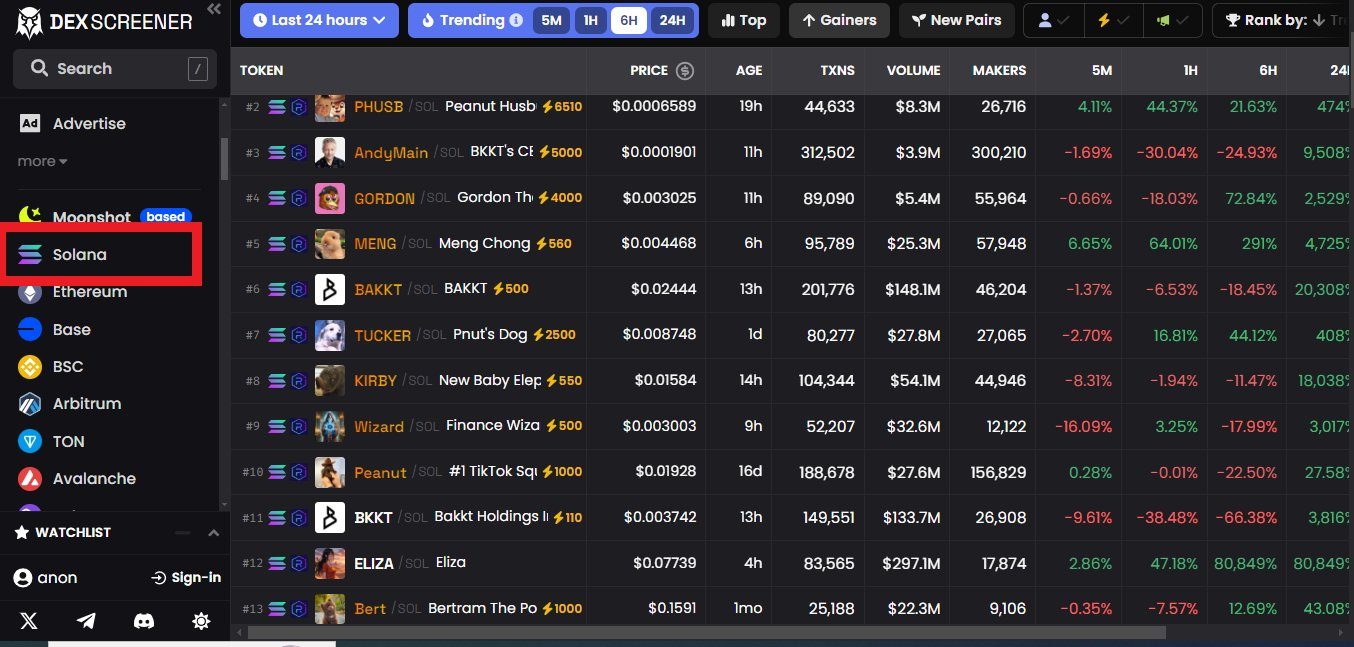Open the Telegram link icon

86,621
